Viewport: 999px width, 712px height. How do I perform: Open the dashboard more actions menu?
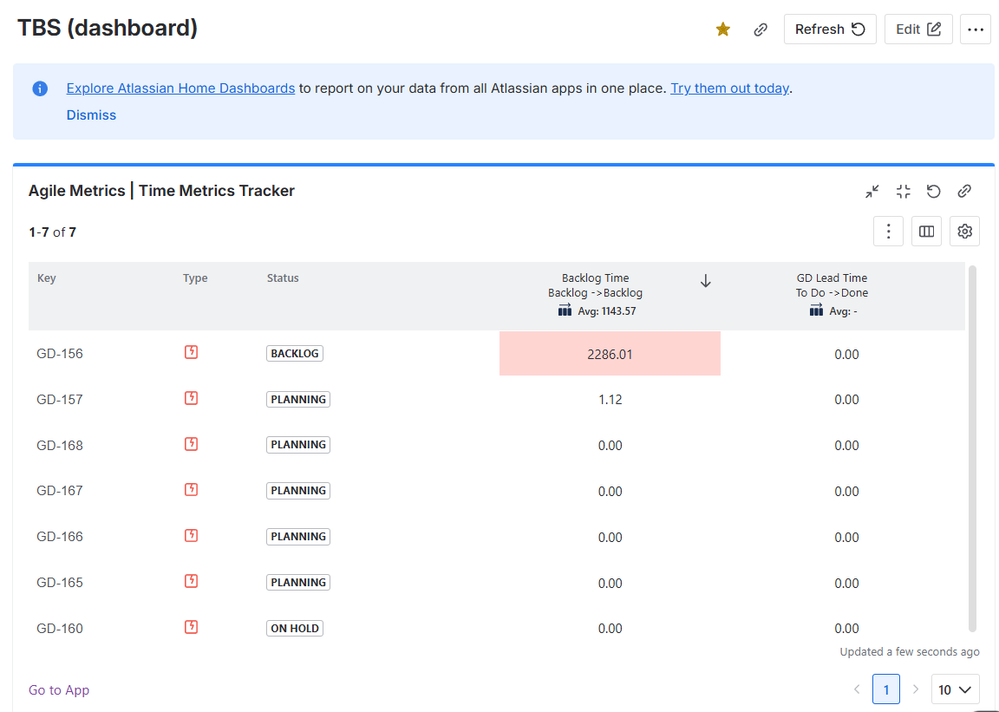(x=975, y=29)
